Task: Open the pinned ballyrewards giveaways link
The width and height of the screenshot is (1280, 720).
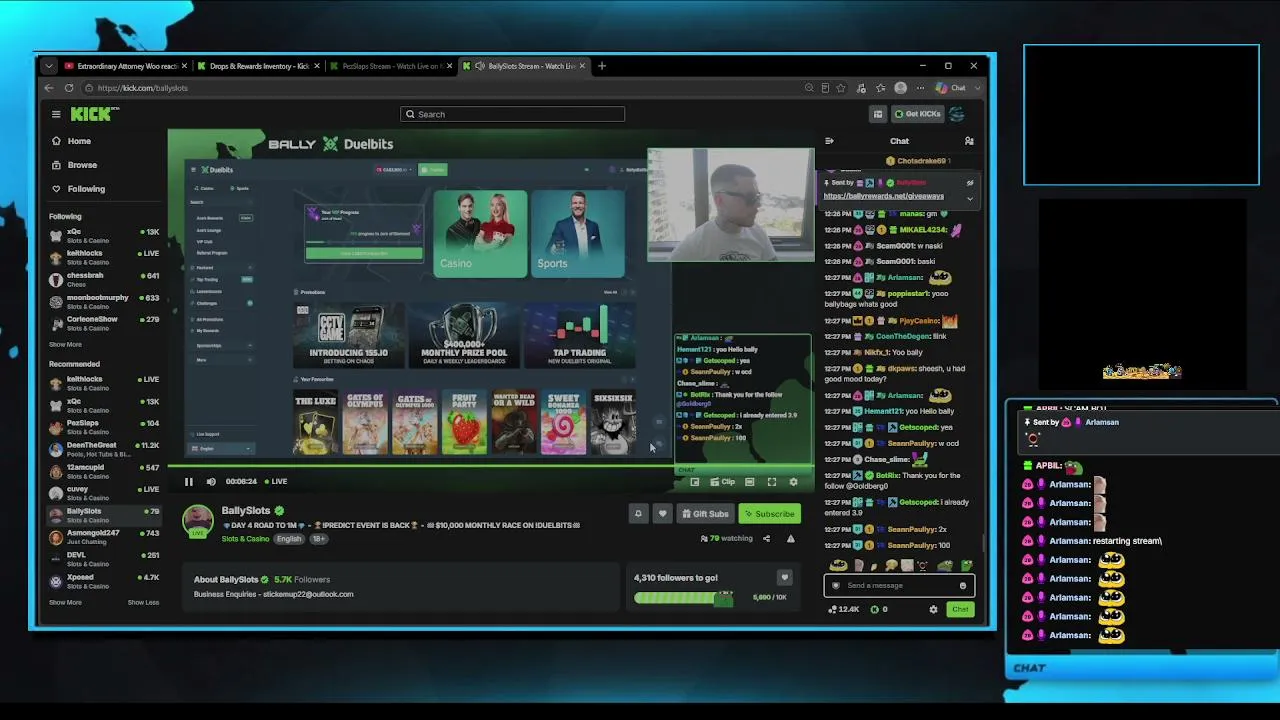Action: pyautogui.click(x=883, y=196)
